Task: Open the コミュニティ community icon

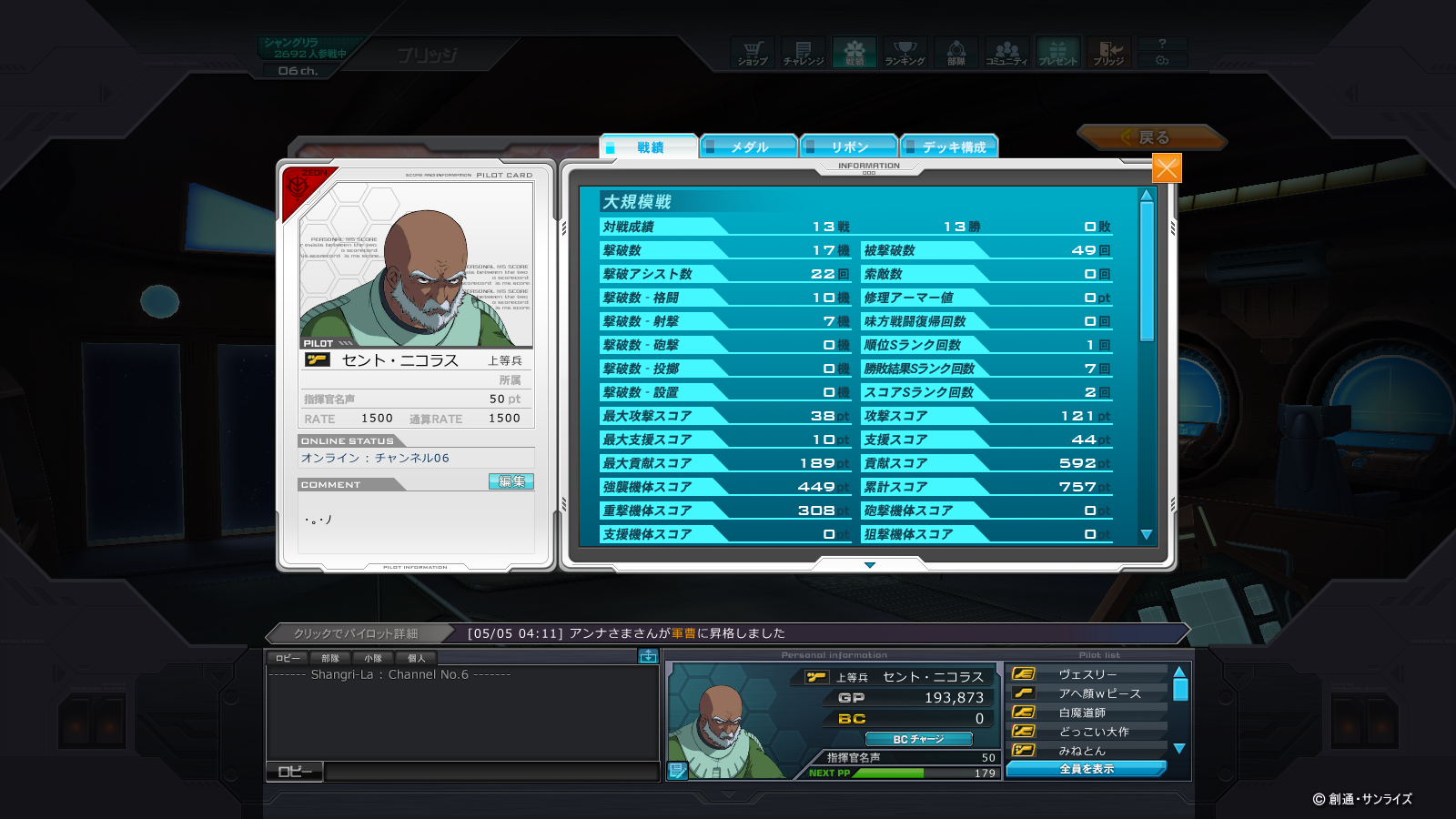Action: 1007,53
